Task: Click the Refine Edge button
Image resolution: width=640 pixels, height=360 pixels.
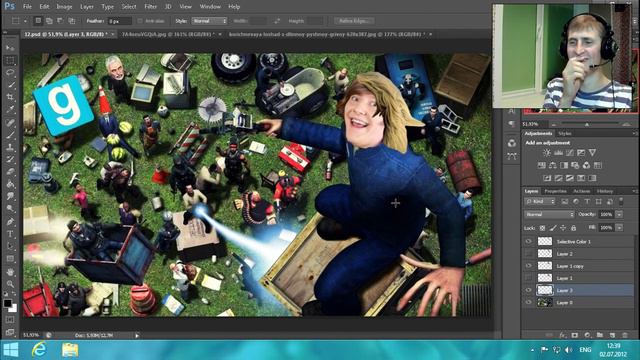Action: (354, 21)
